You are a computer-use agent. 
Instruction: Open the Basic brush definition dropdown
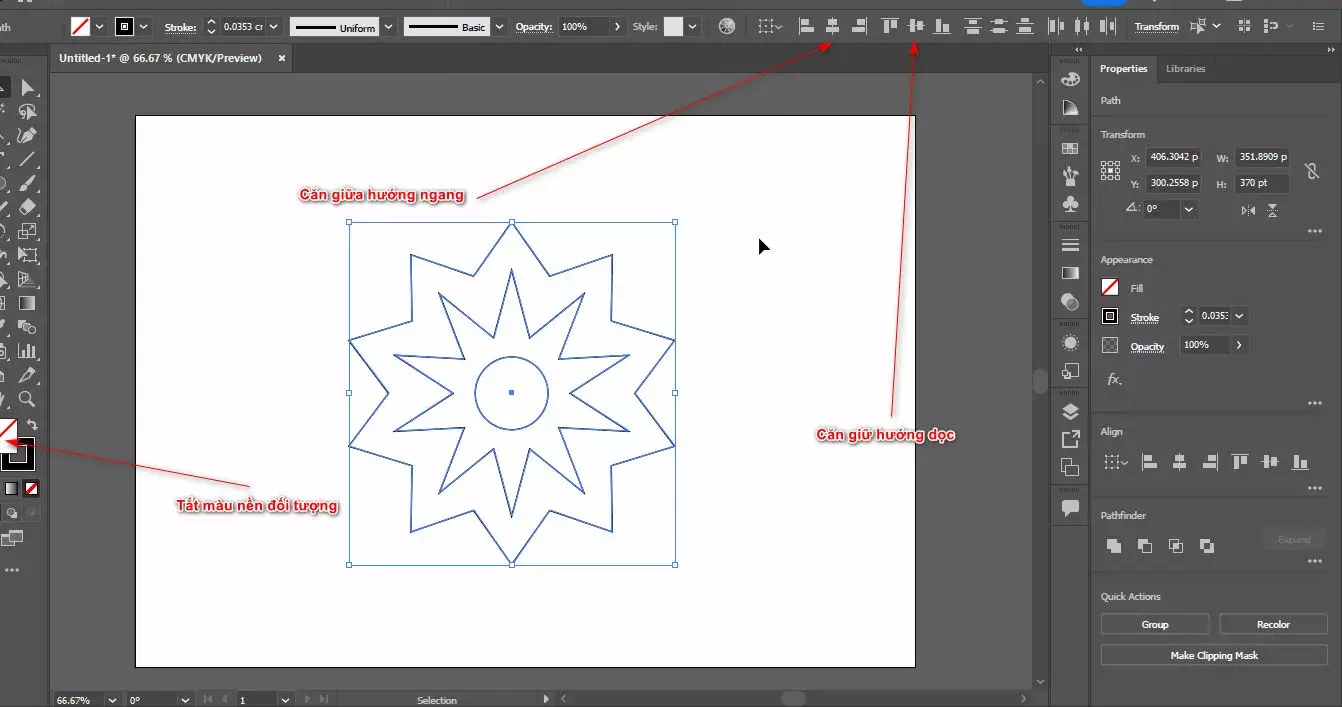pos(499,27)
